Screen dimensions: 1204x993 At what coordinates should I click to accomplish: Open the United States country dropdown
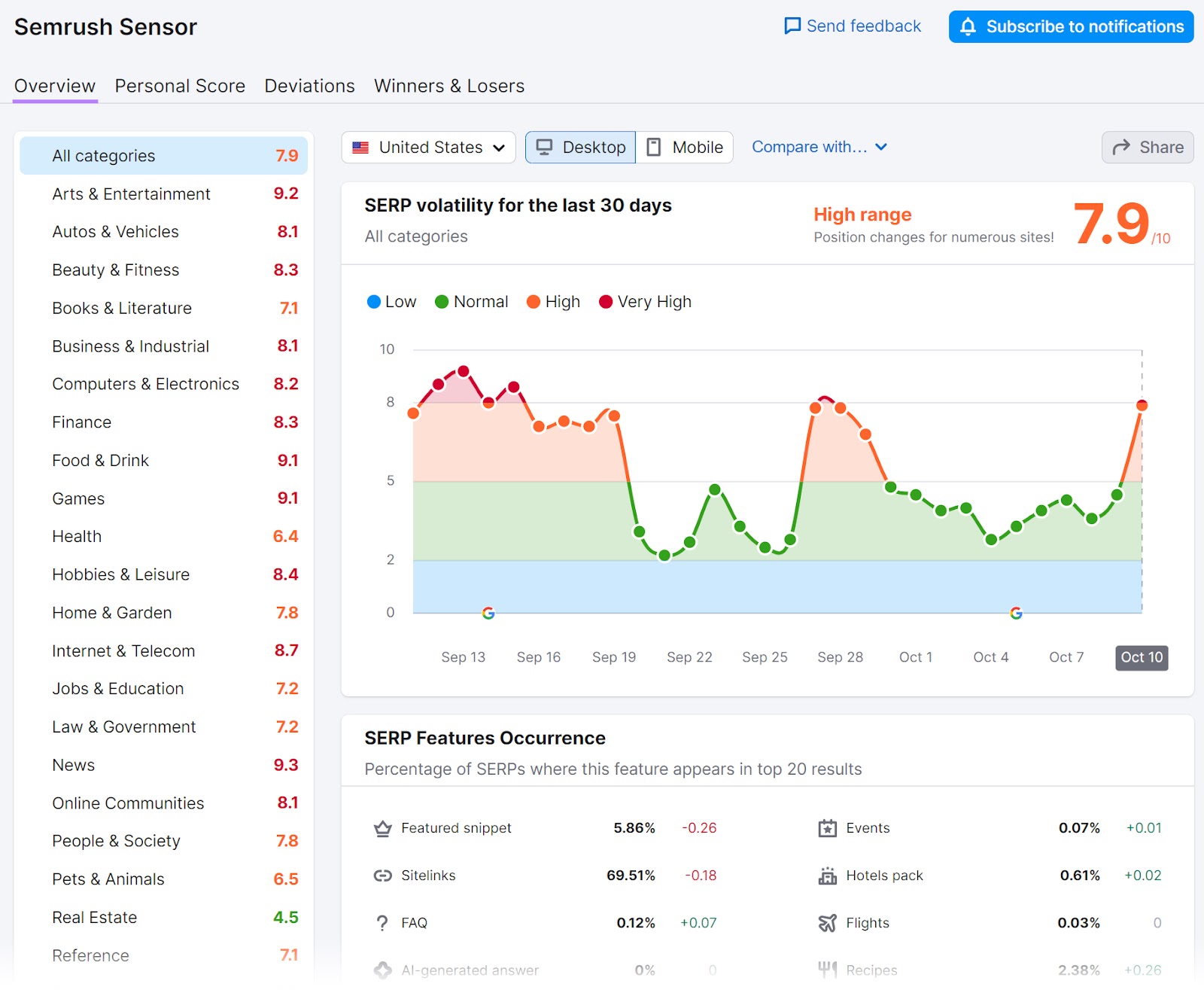click(427, 147)
